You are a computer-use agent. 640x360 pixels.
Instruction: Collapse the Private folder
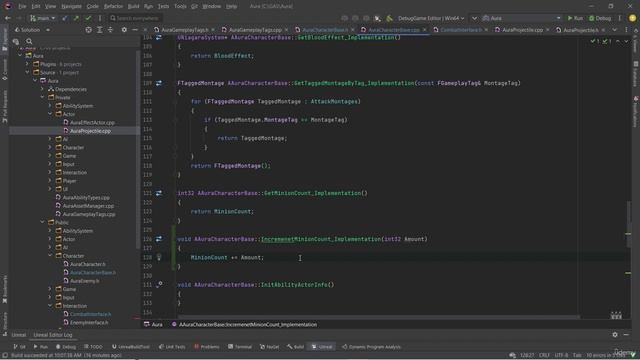click(42, 98)
